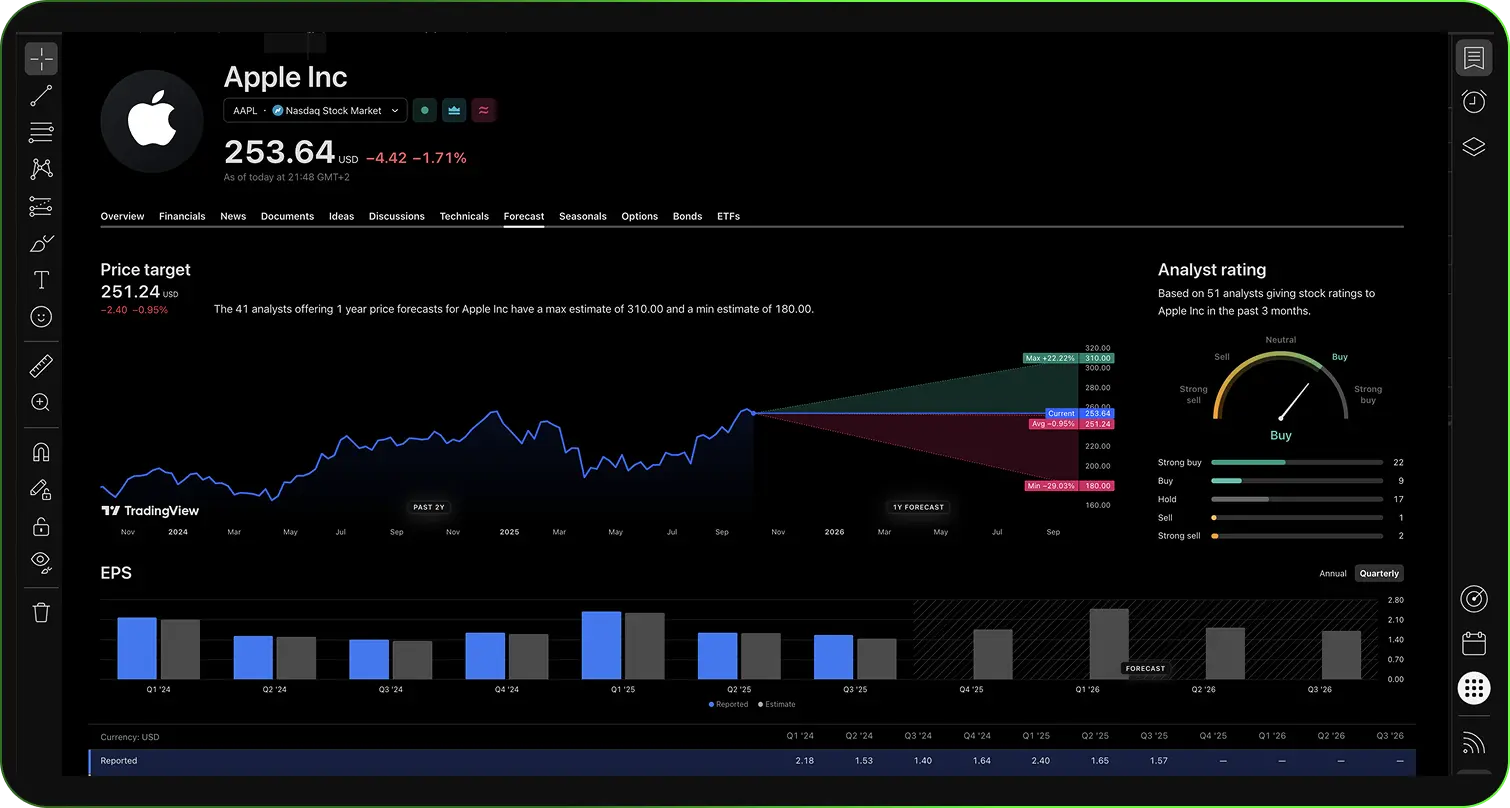Select the text annotation tool
1510x808 pixels.
tap(41, 280)
